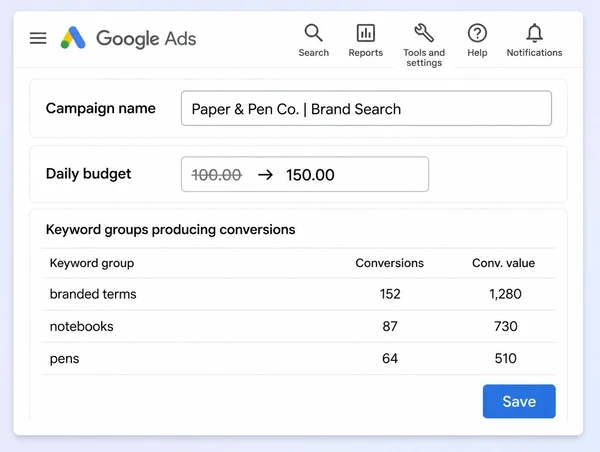Select the 'notebooks' keyword group

(82, 326)
